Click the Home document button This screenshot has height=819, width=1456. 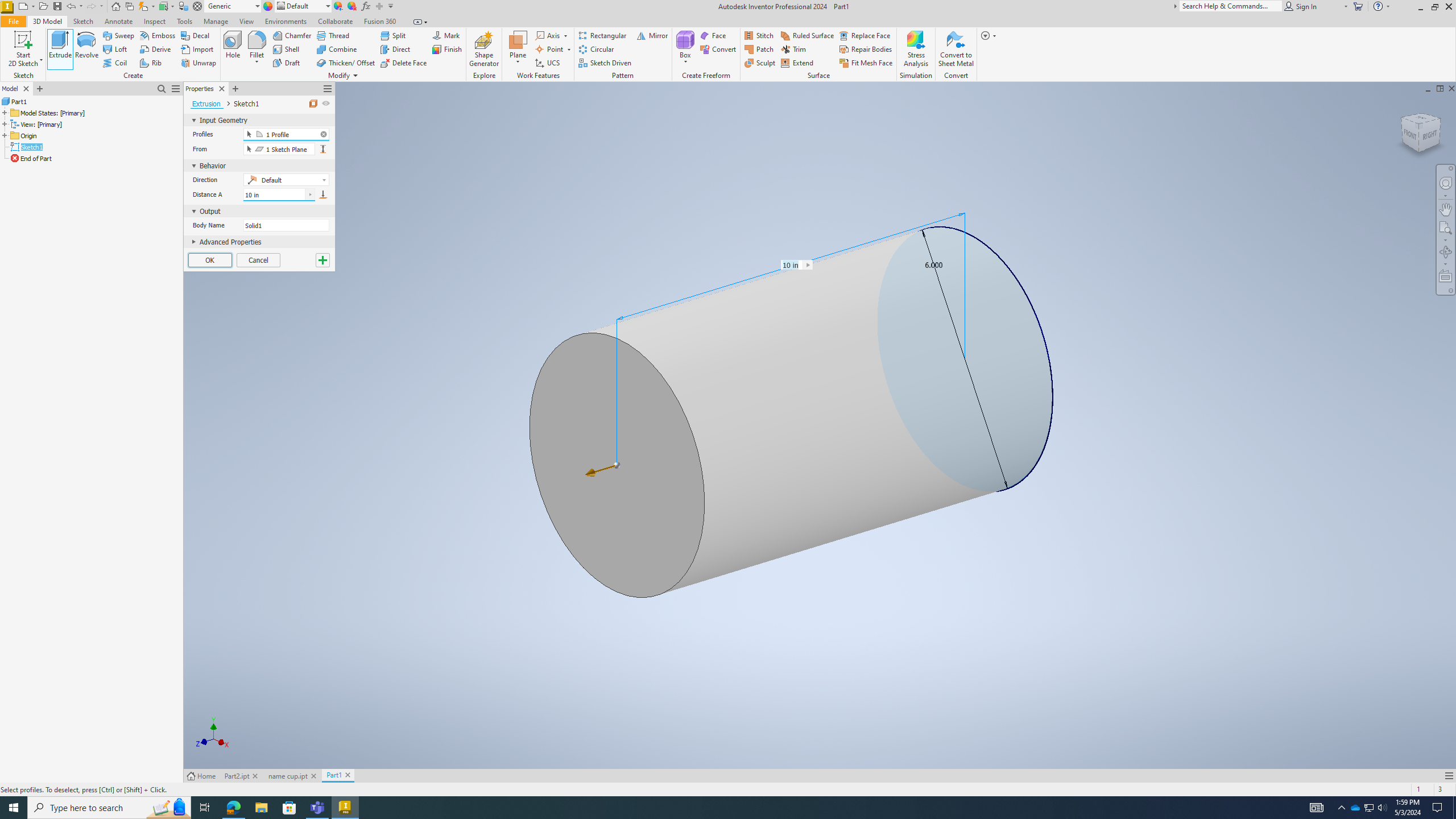pos(201,776)
